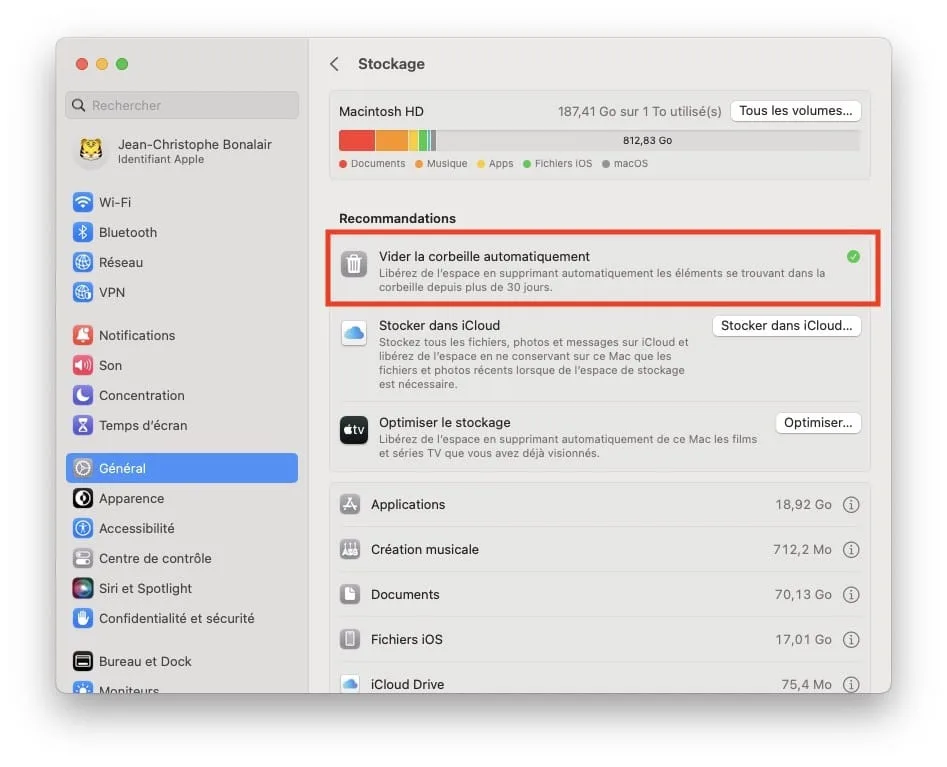Show info for Création musicale storage

tap(851, 550)
